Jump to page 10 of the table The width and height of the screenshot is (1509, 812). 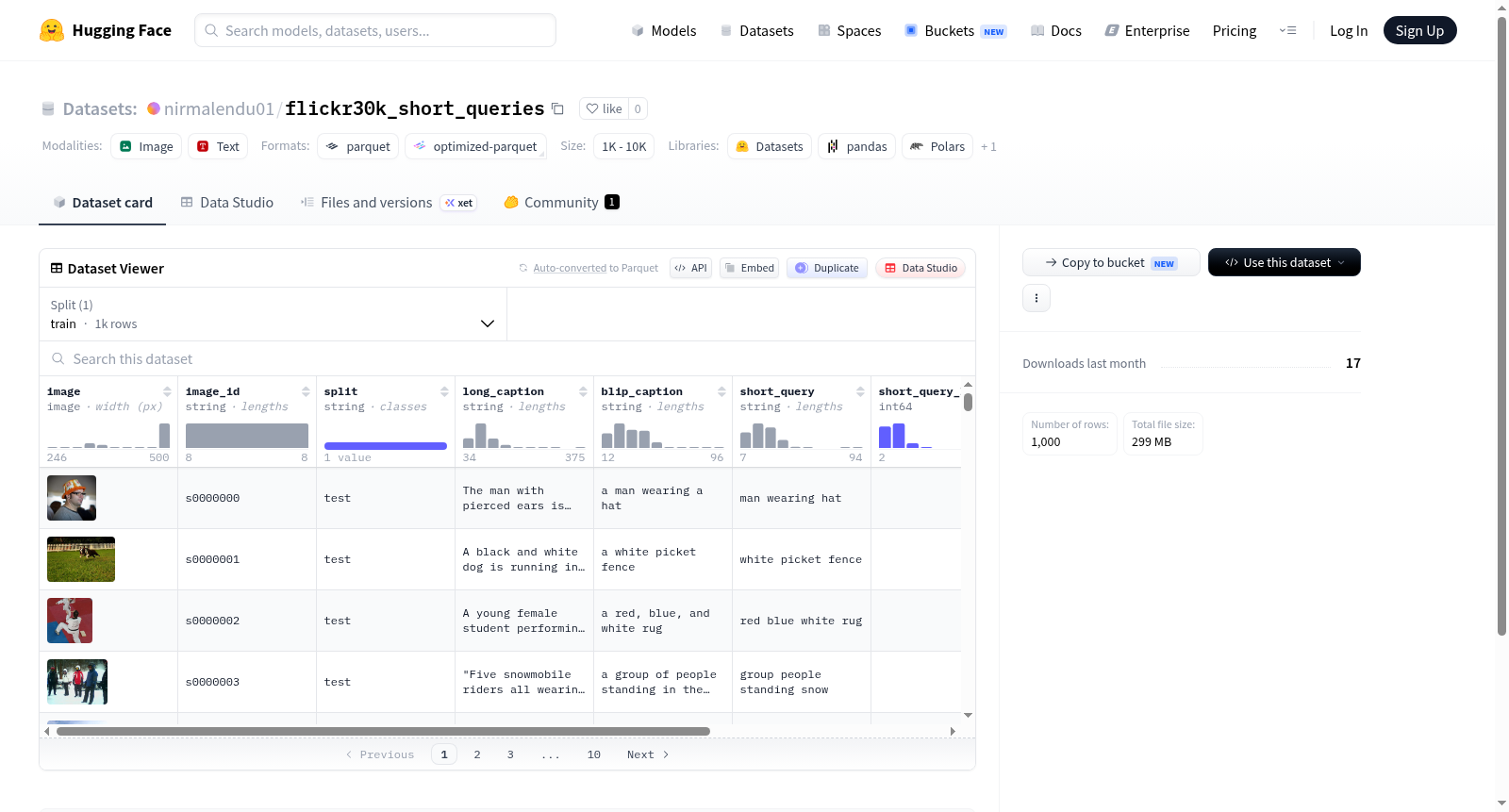(594, 754)
